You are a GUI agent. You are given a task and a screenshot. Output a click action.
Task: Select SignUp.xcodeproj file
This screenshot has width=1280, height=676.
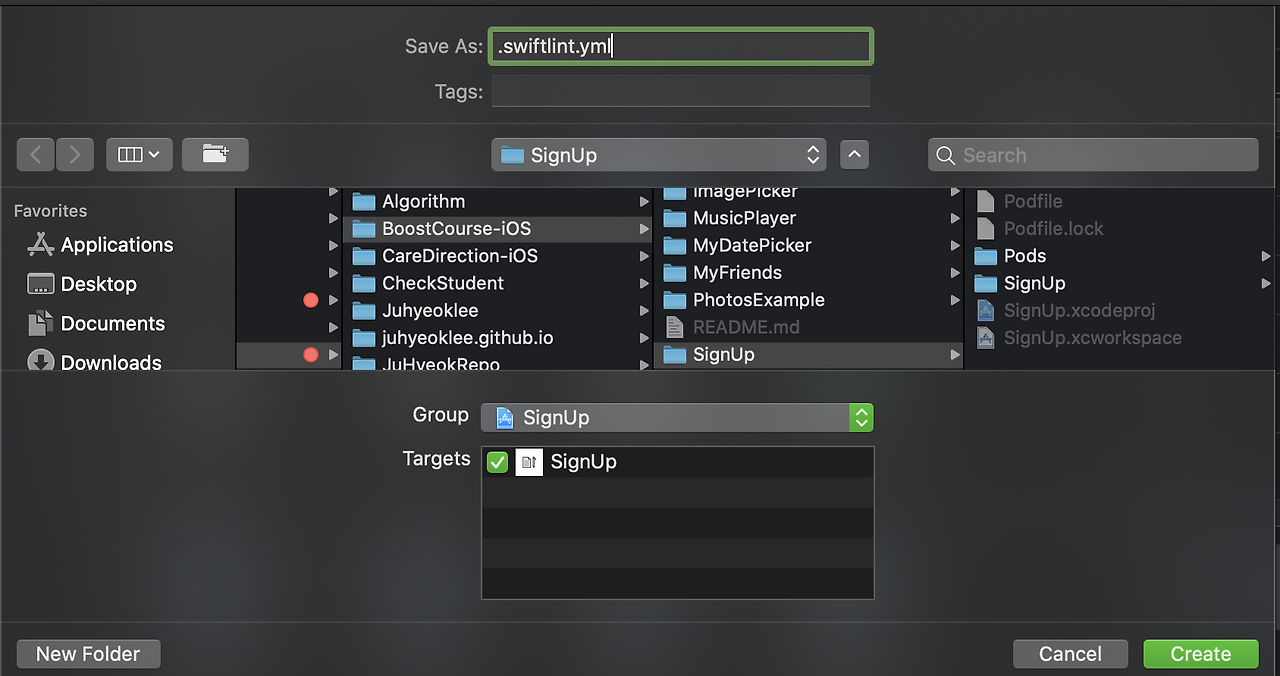(x=1065, y=310)
